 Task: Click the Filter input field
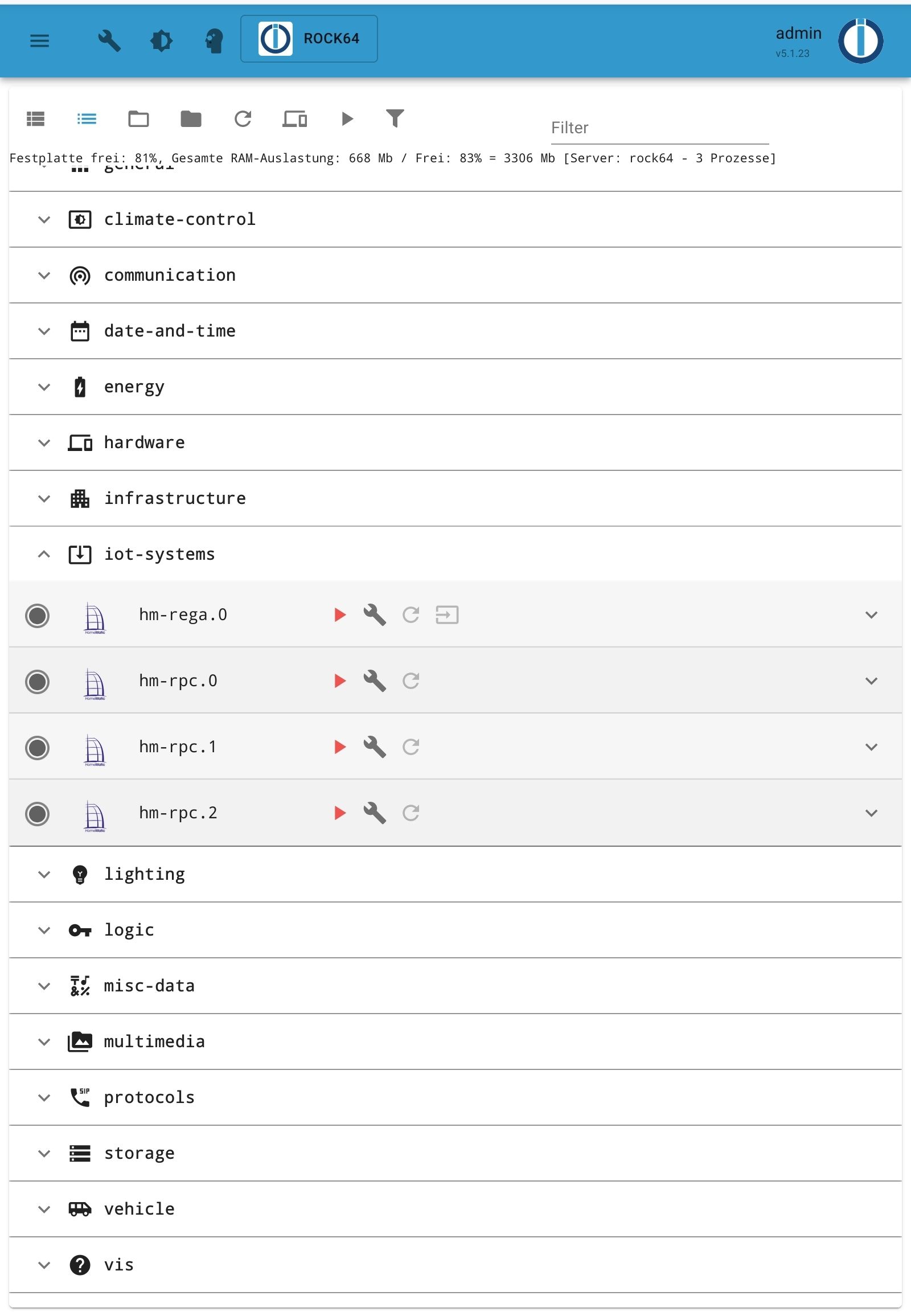pyautogui.click(x=659, y=128)
